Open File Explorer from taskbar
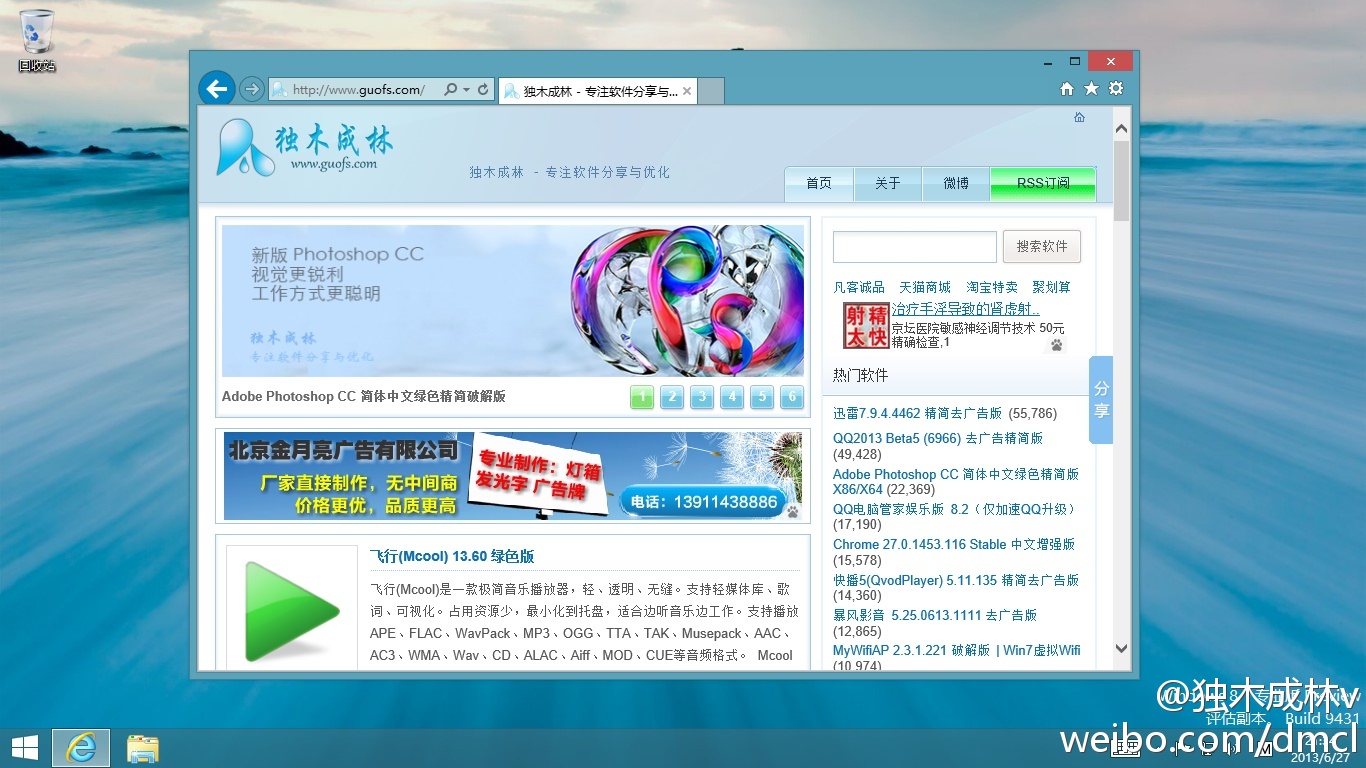Screen dimensions: 1366x768 [143, 748]
